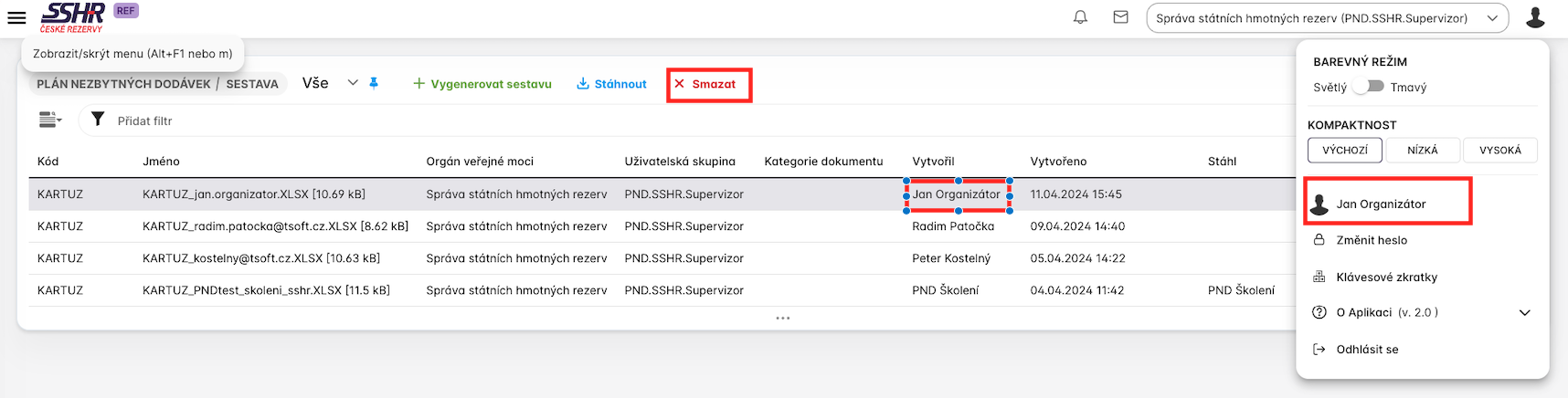Click the Stáhnout download button
1568x398 pixels.
click(x=611, y=84)
